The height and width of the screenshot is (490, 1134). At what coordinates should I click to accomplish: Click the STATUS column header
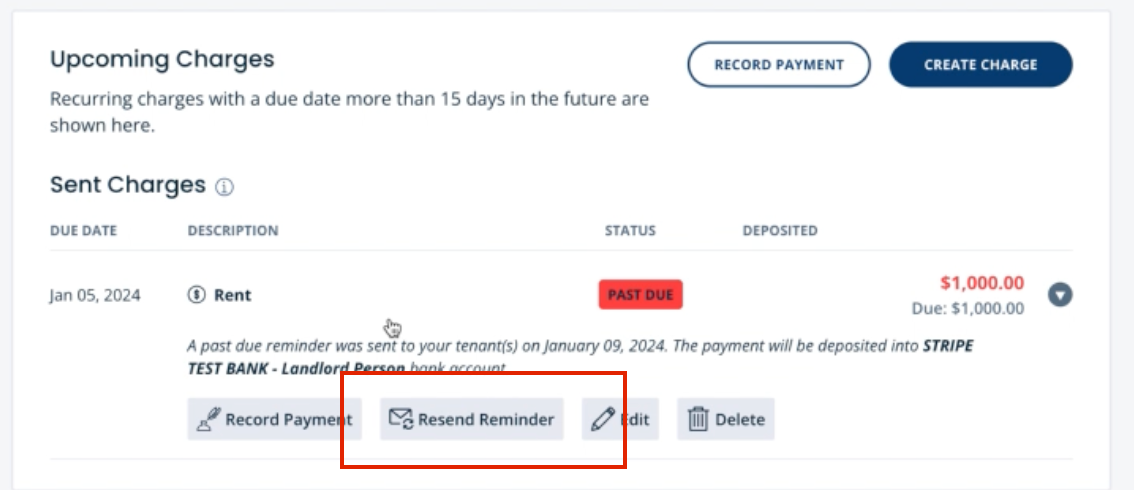[x=630, y=231]
